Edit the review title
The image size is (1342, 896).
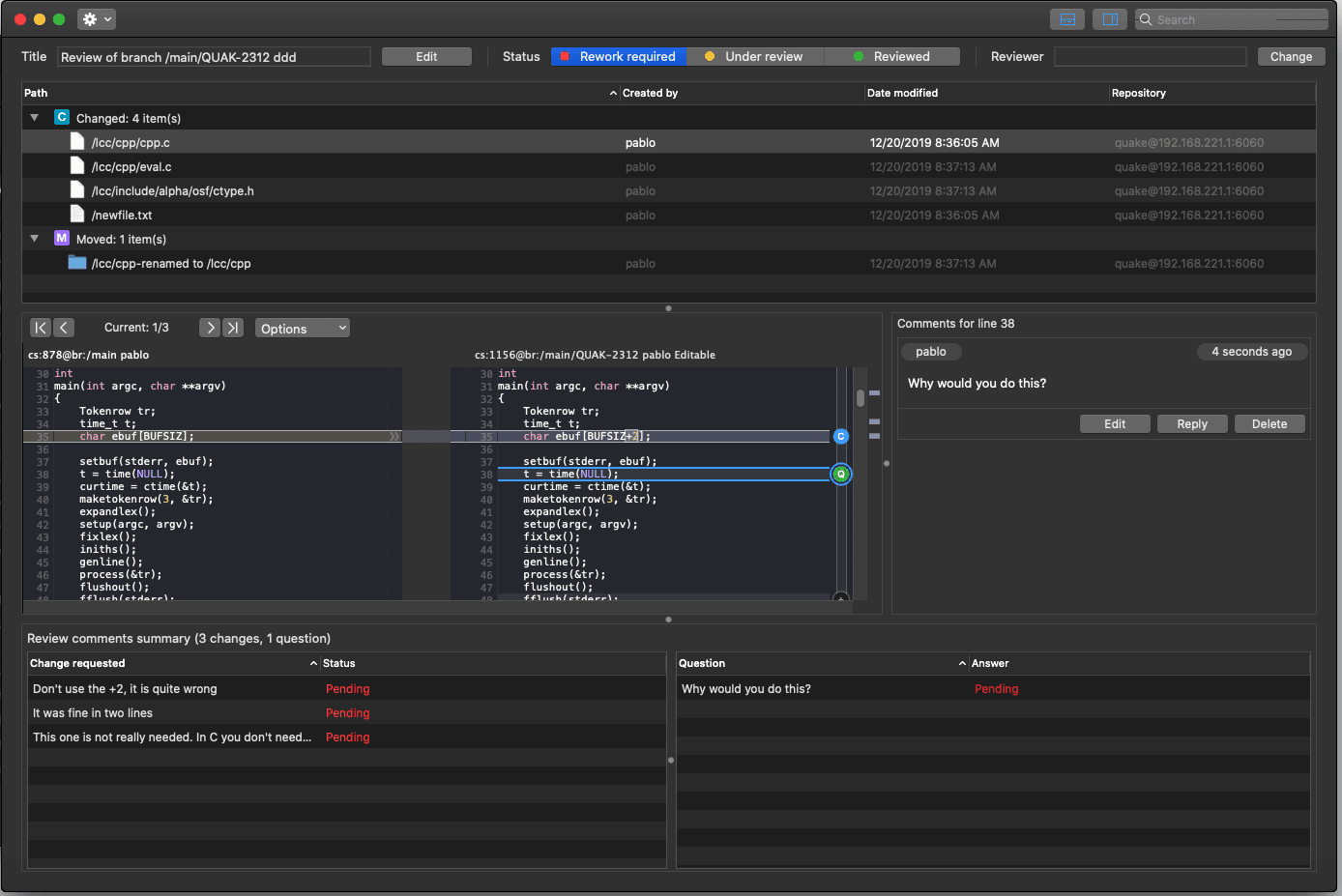click(426, 56)
